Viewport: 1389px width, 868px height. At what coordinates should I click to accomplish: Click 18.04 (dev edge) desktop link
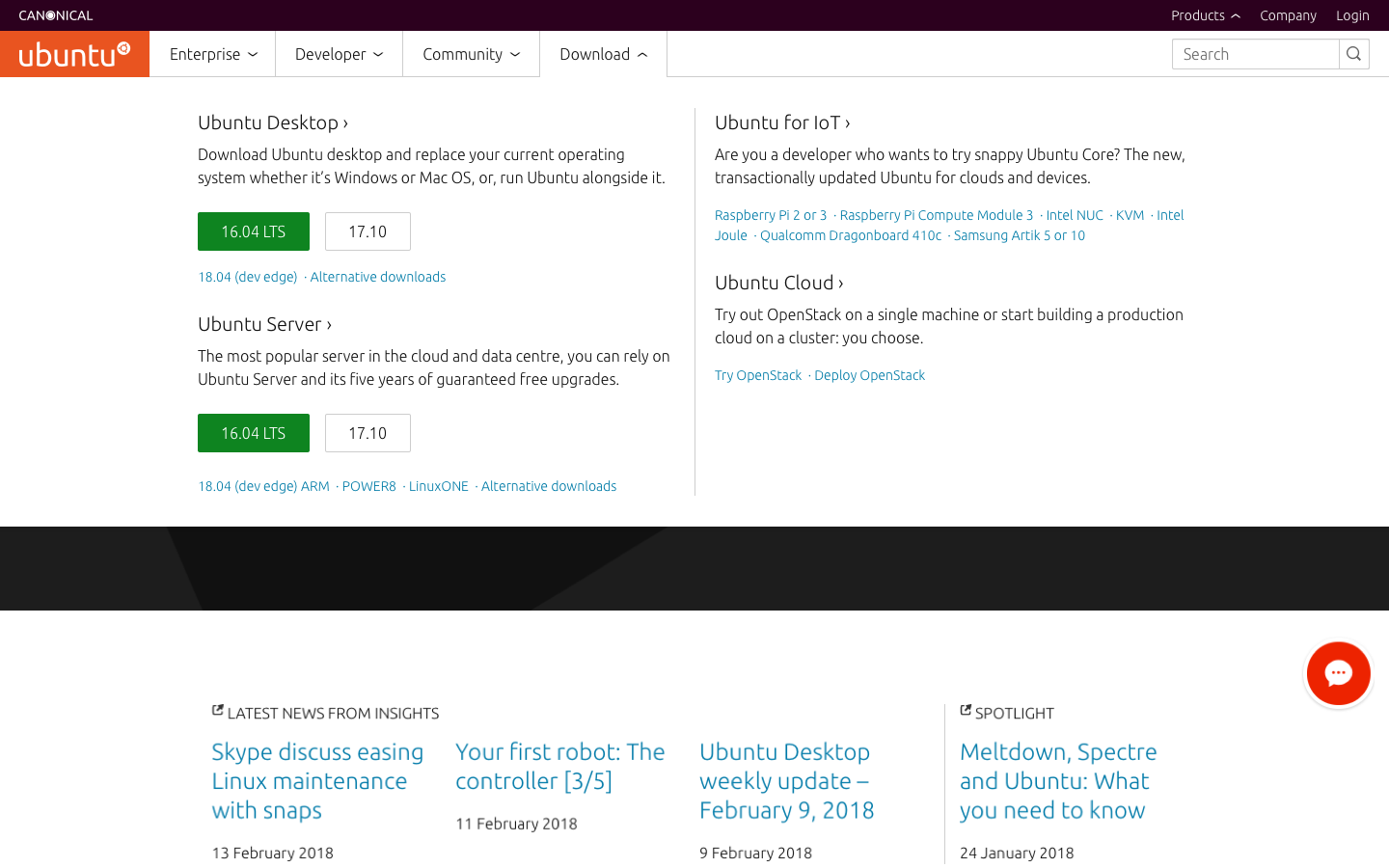pos(248,277)
